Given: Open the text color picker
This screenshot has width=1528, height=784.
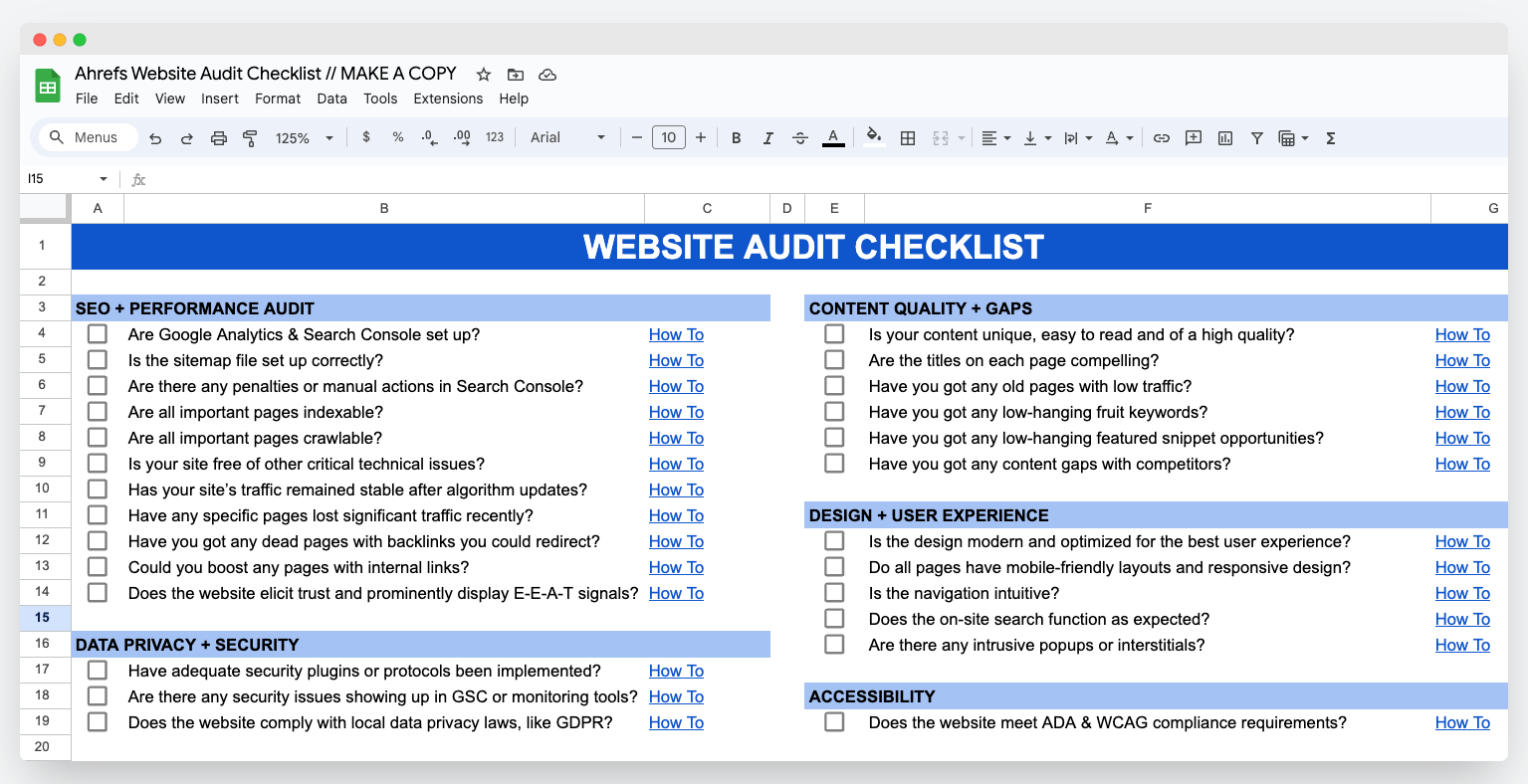Looking at the screenshot, I should 833,137.
